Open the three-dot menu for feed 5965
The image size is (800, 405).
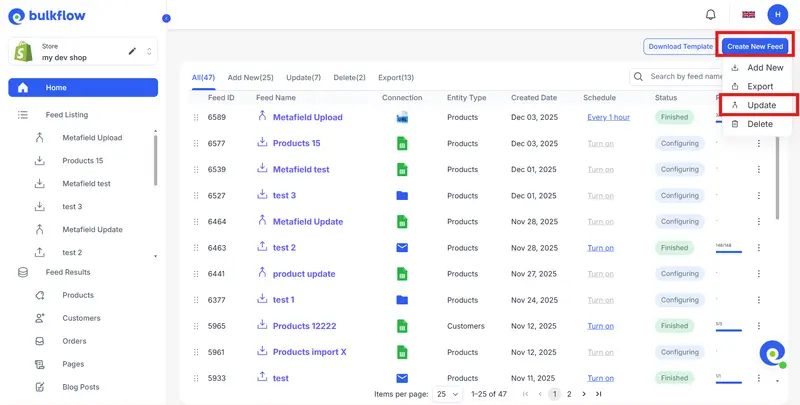click(759, 326)
